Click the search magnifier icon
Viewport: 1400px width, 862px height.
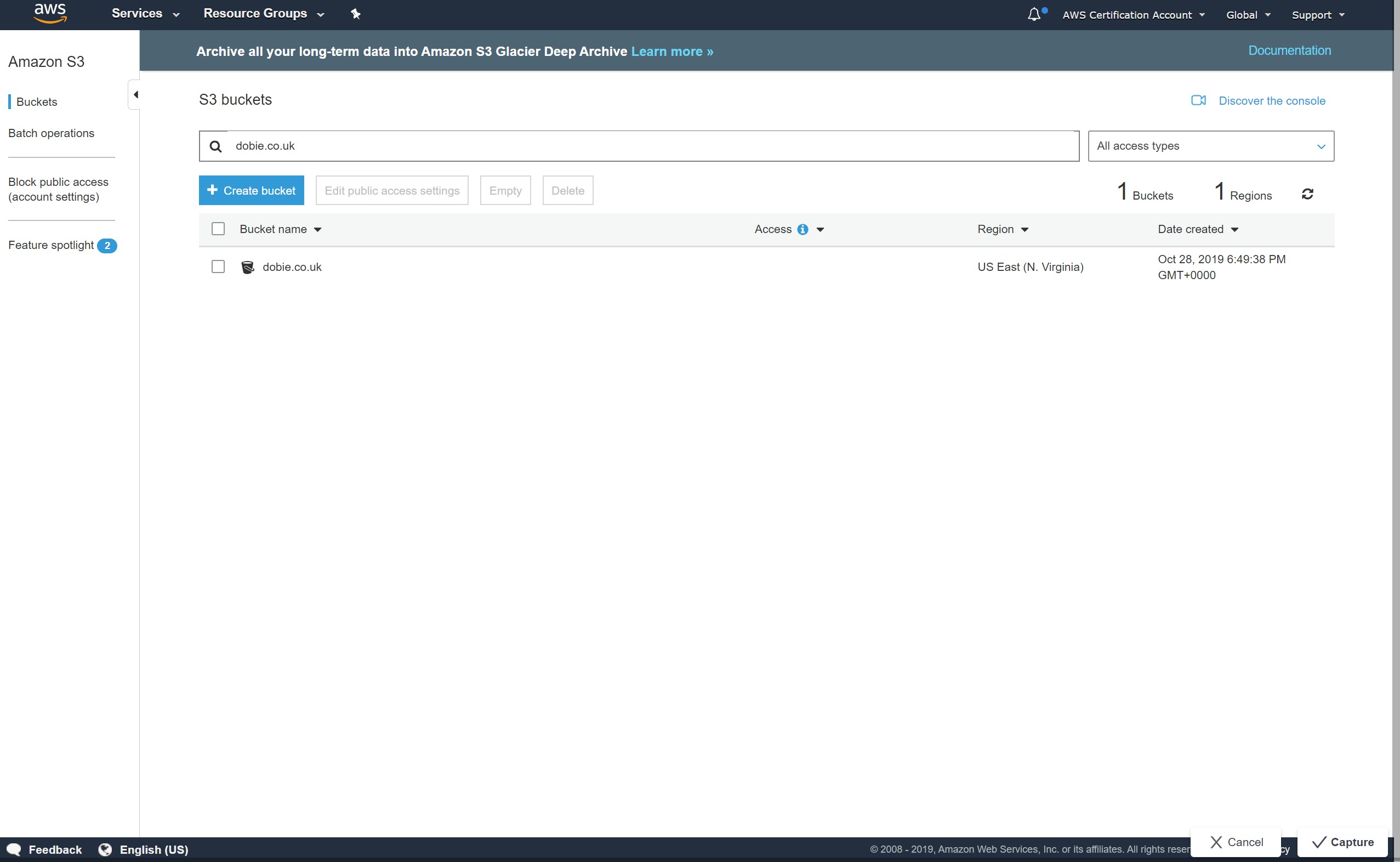[215, 146]
